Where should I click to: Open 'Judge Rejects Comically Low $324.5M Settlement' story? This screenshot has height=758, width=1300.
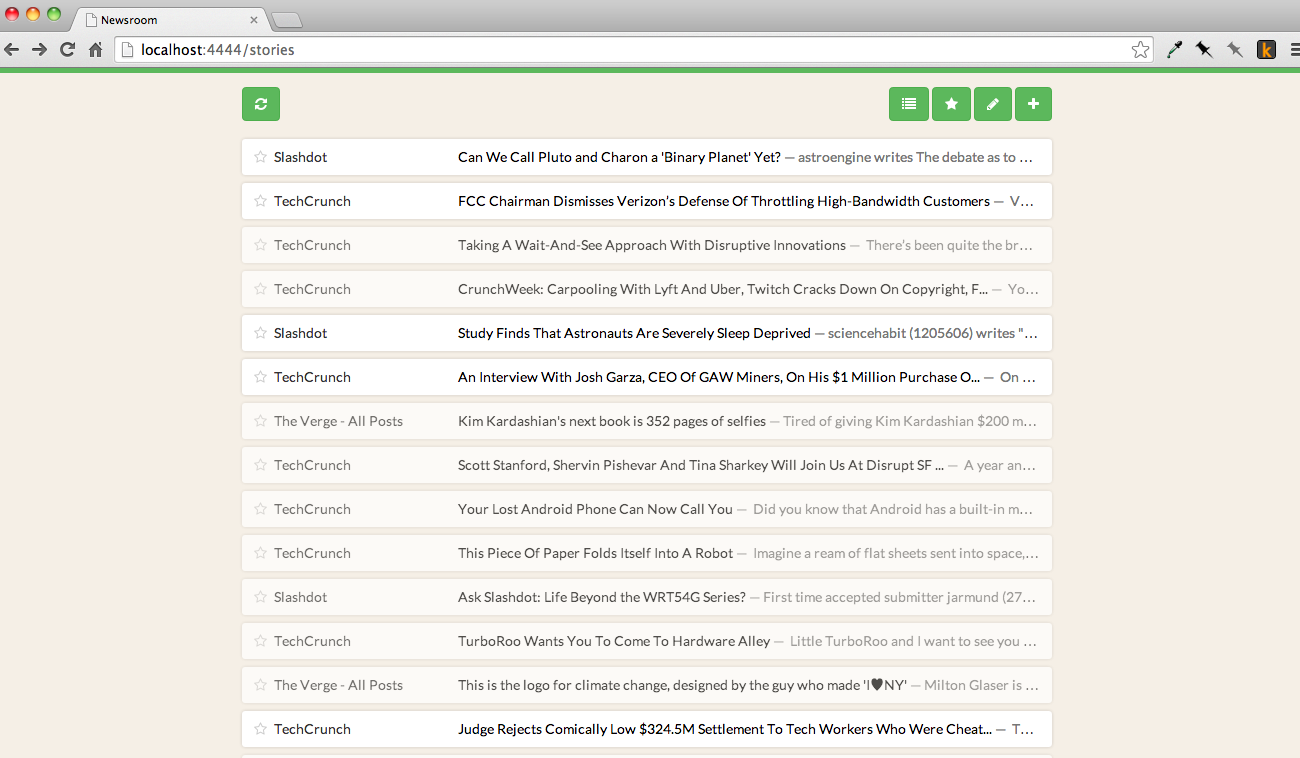pos(725,729)
